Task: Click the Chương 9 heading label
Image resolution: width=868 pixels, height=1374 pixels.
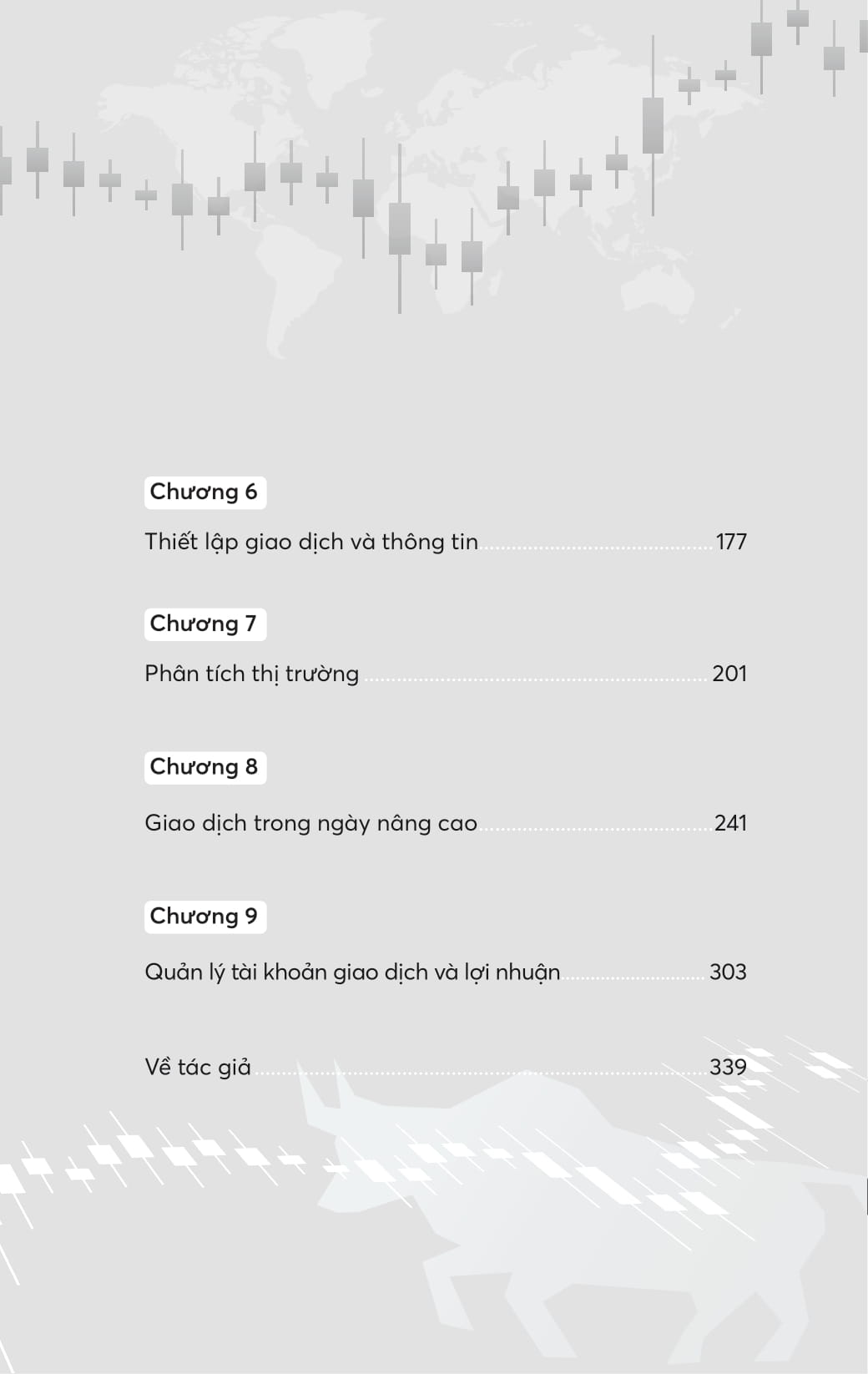Action: coord(204,916)
